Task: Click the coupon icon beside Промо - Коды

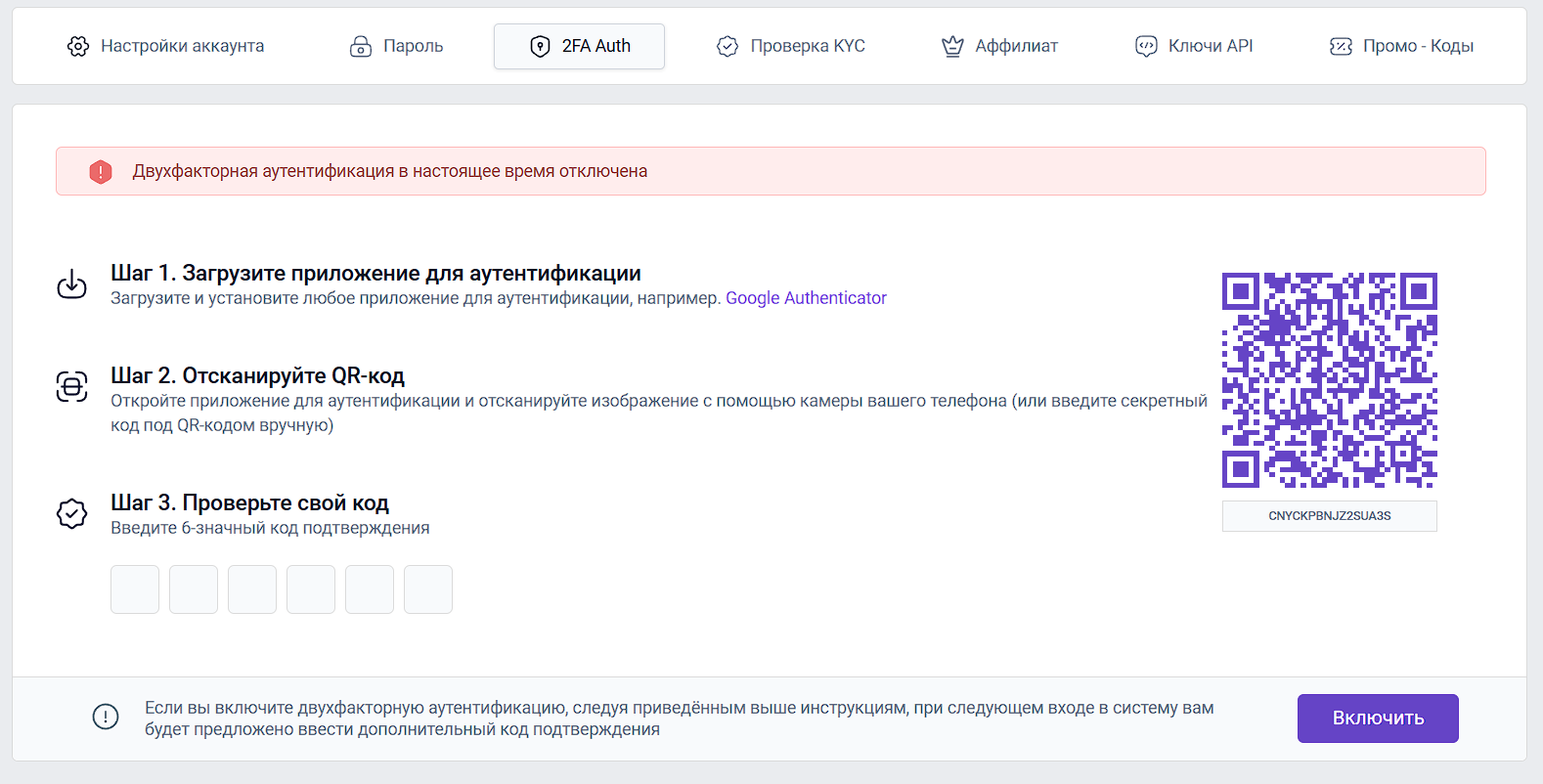Action: tap(1341, 46)
